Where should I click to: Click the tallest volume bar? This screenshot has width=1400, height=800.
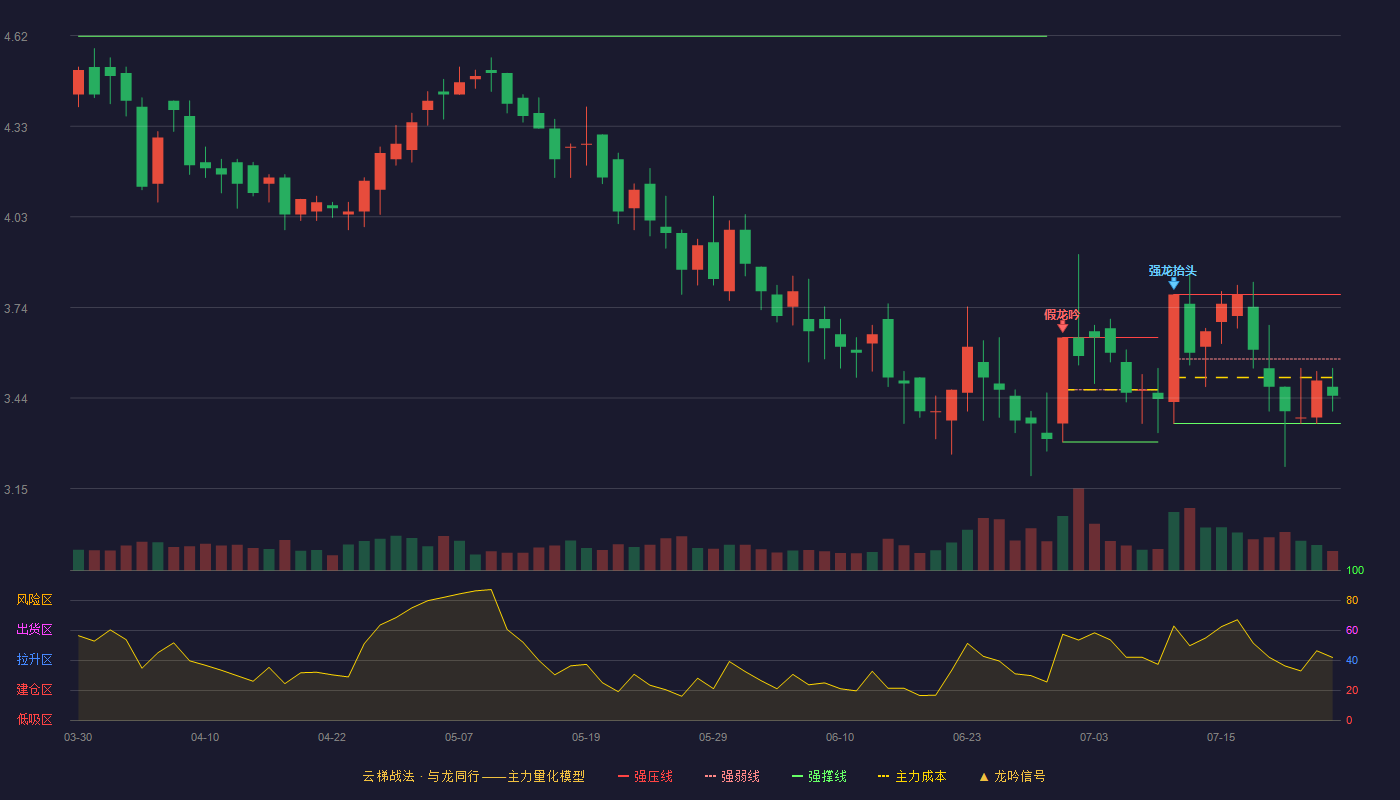(1078, 529)
